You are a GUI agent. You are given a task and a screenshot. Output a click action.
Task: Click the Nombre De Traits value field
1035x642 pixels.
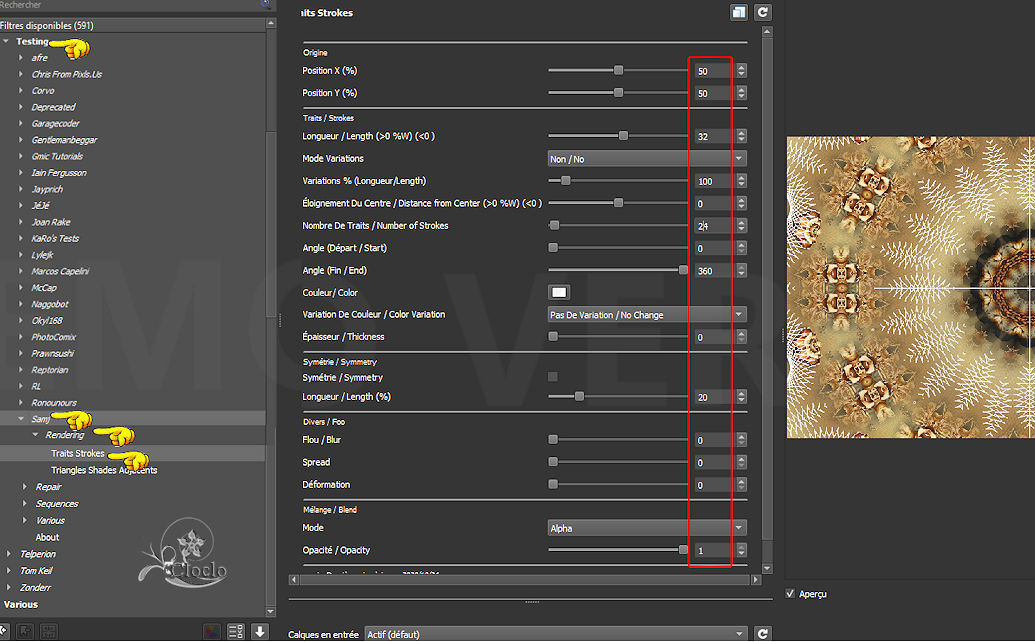tap(713, 226)
